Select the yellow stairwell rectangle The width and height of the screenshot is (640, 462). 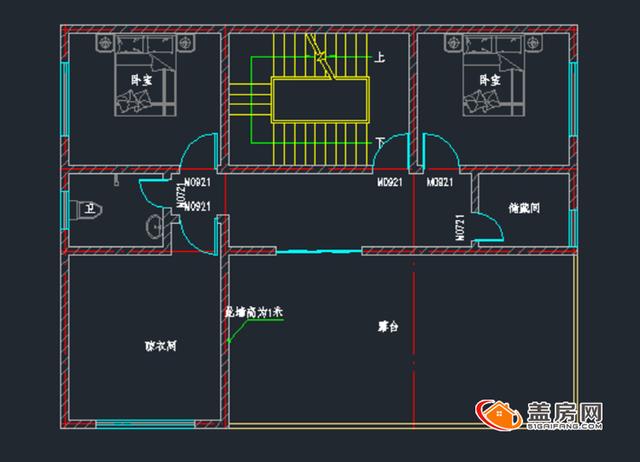click(320, 102)
